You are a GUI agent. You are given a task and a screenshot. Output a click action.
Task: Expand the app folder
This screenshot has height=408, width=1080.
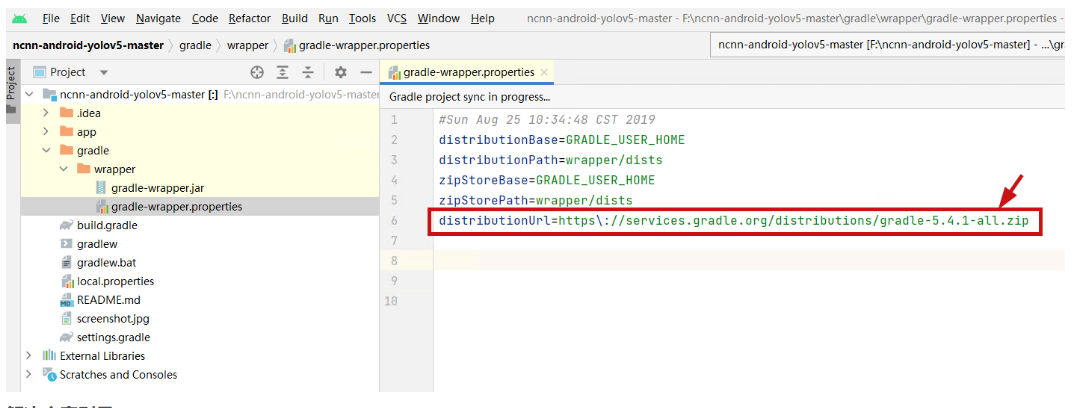click(46, 132)
